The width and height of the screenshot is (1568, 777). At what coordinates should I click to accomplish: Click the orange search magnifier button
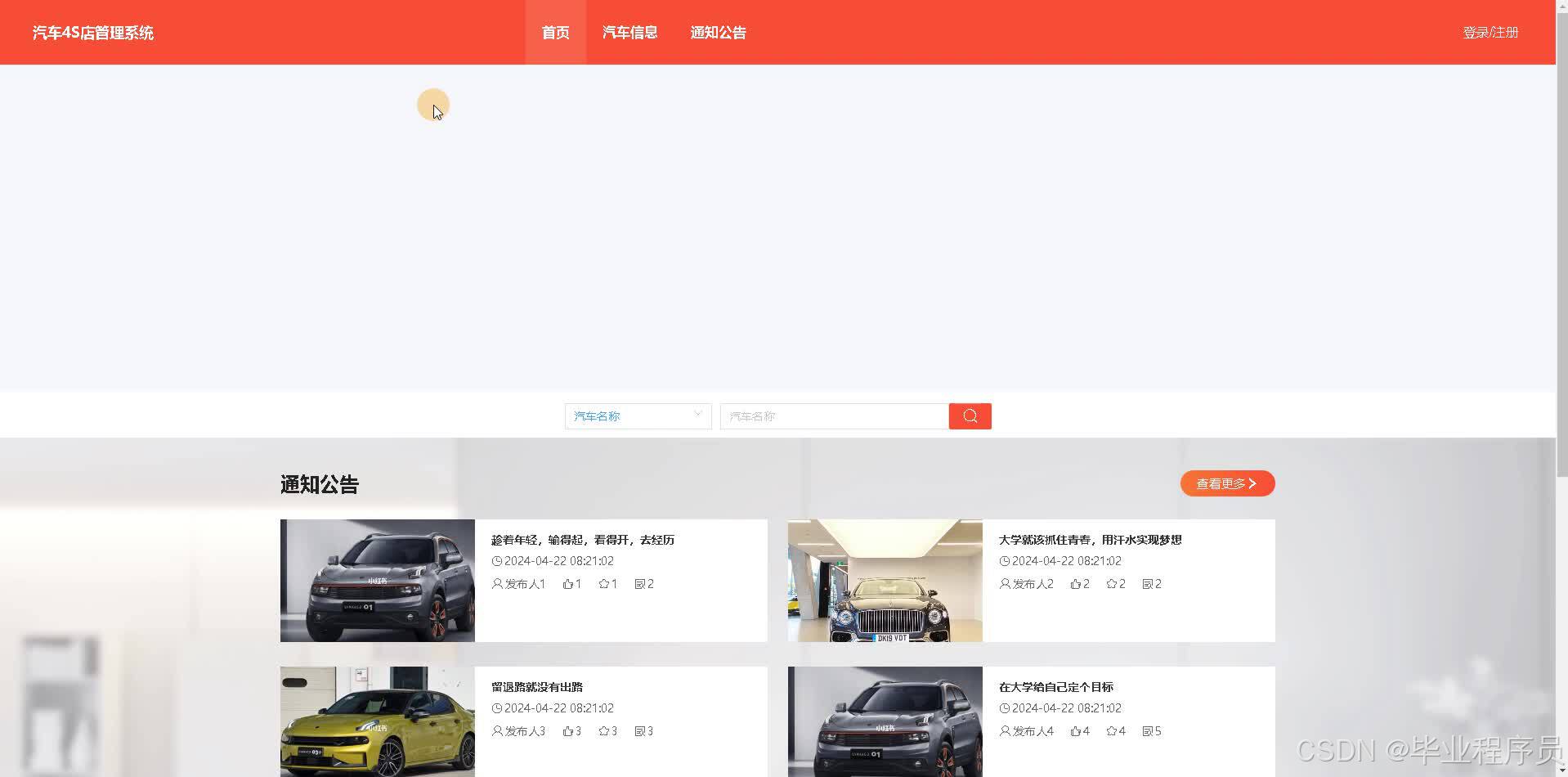[970, 416]
